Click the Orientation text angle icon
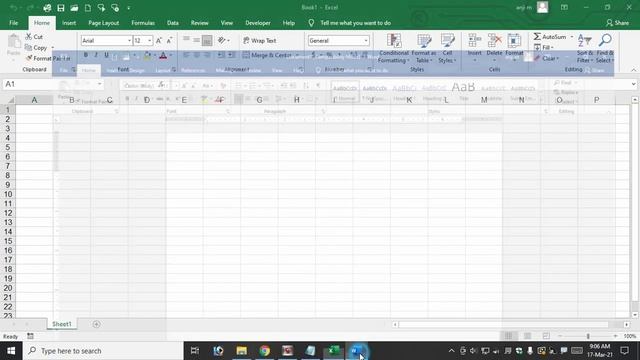 coord(223,40)
